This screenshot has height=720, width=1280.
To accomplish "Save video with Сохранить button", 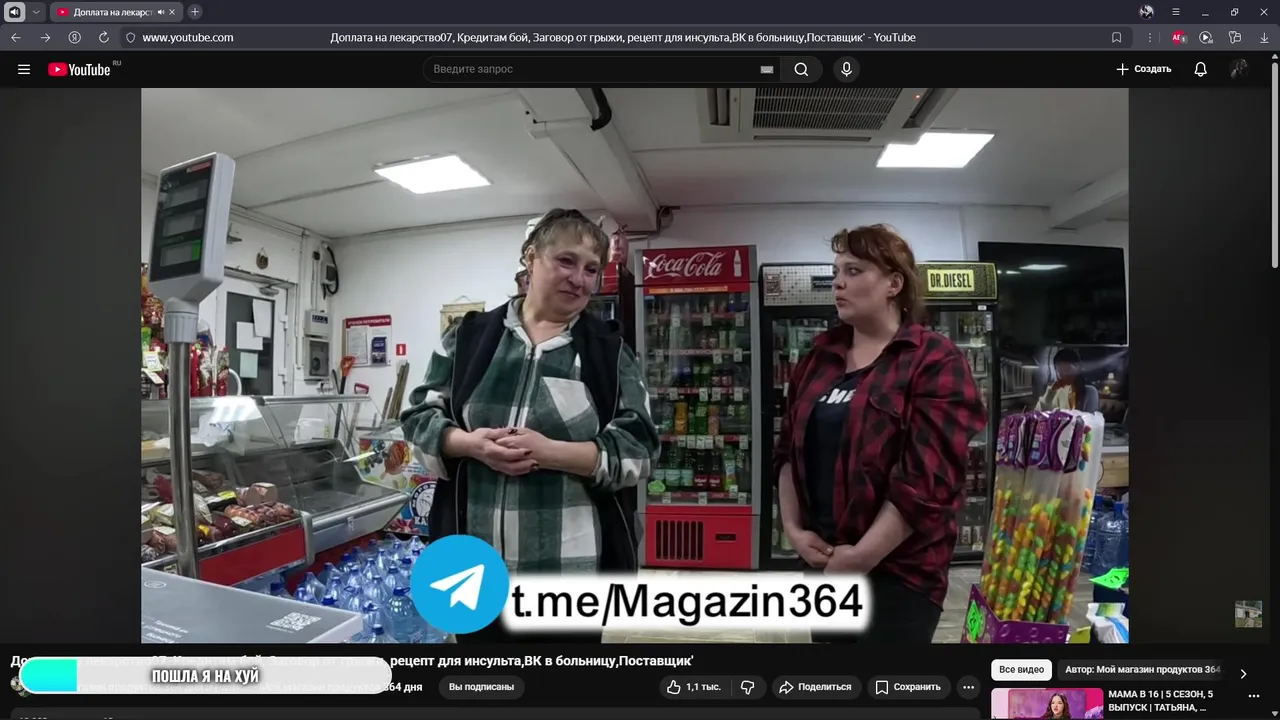I will [x=908, y=687].
